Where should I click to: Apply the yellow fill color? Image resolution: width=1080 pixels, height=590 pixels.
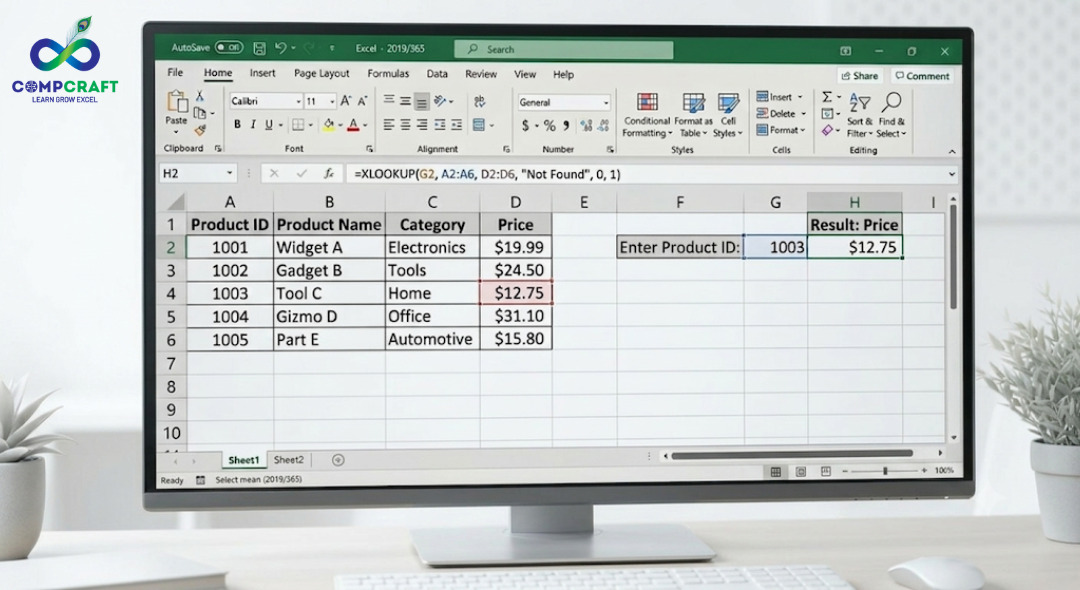[329, 125]
